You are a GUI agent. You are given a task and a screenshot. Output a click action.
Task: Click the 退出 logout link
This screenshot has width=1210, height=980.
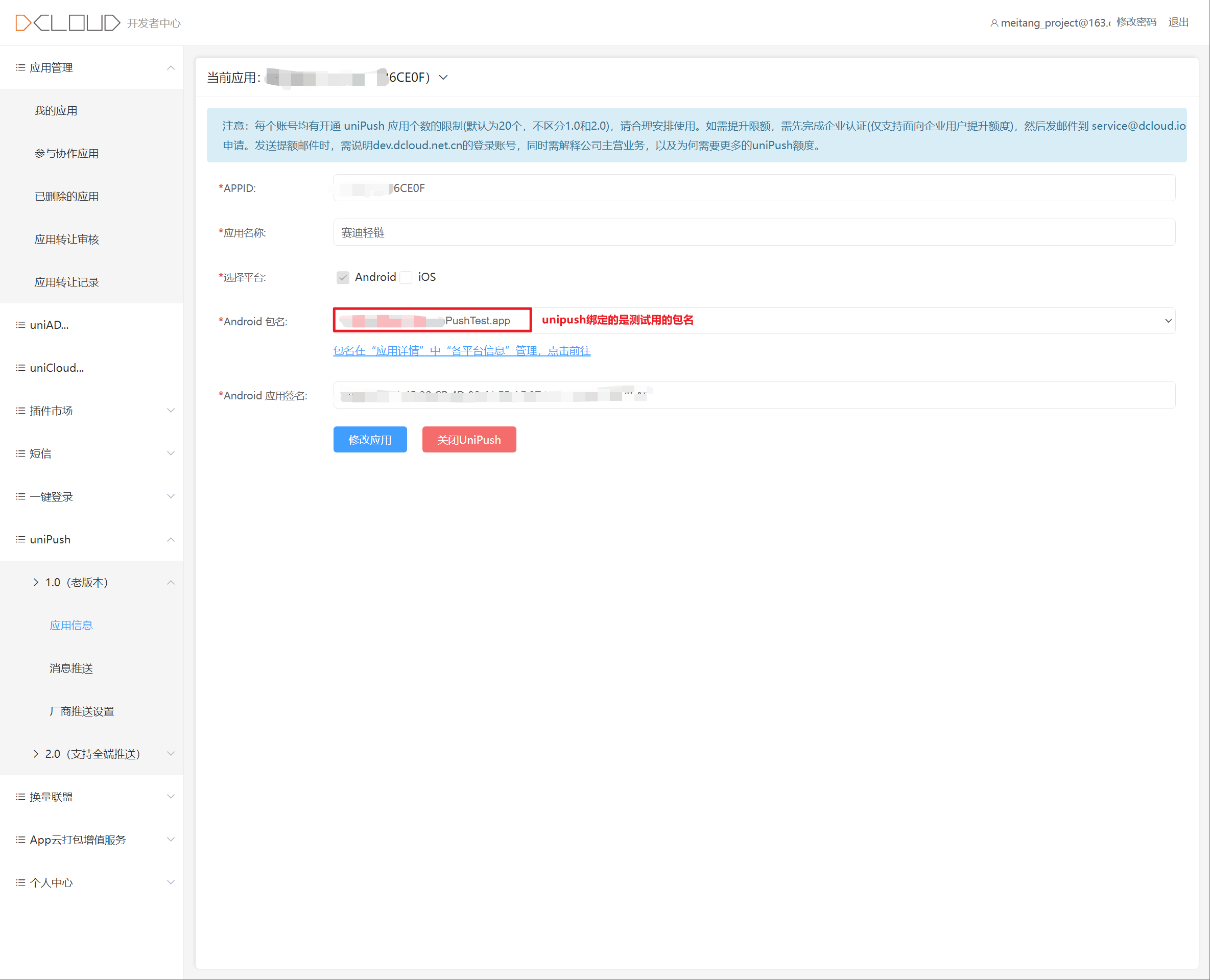click(1178, 22)
